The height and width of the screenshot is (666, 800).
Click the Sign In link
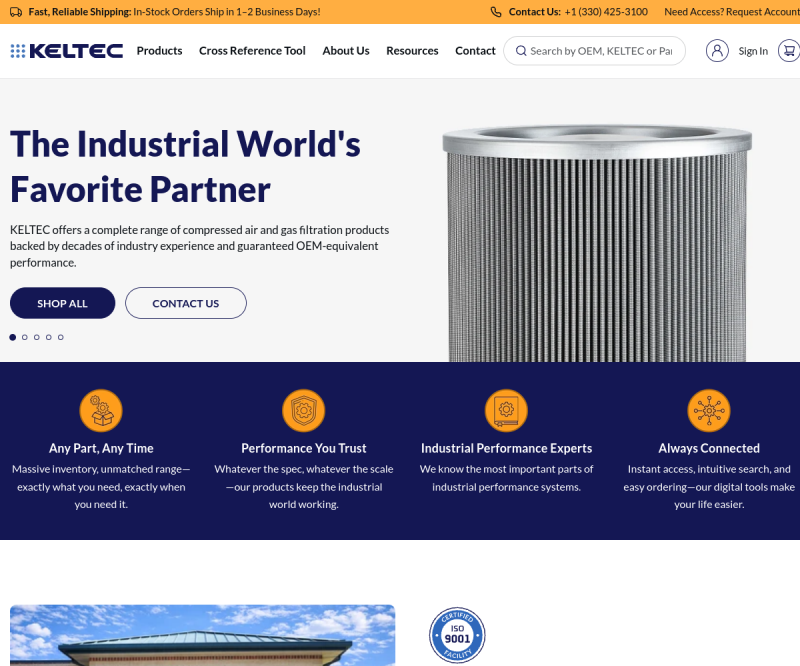[x=753, y=51]
